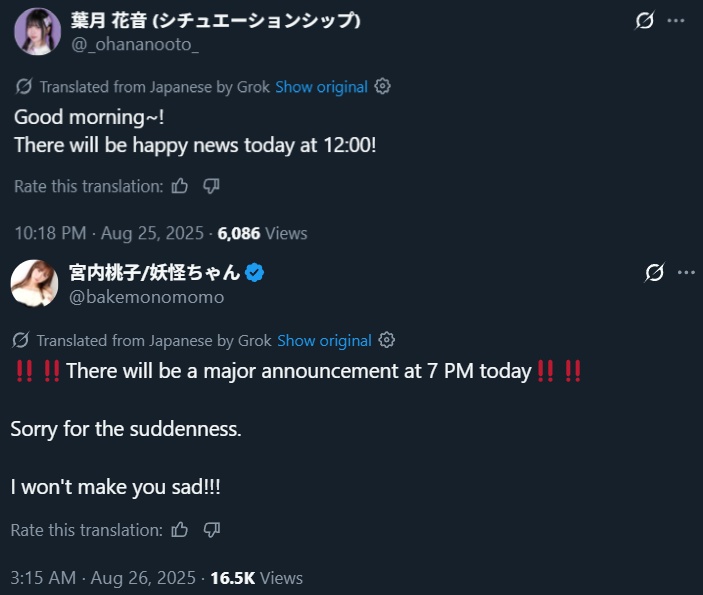Thumbs down the first post's translation

point(211,186)
